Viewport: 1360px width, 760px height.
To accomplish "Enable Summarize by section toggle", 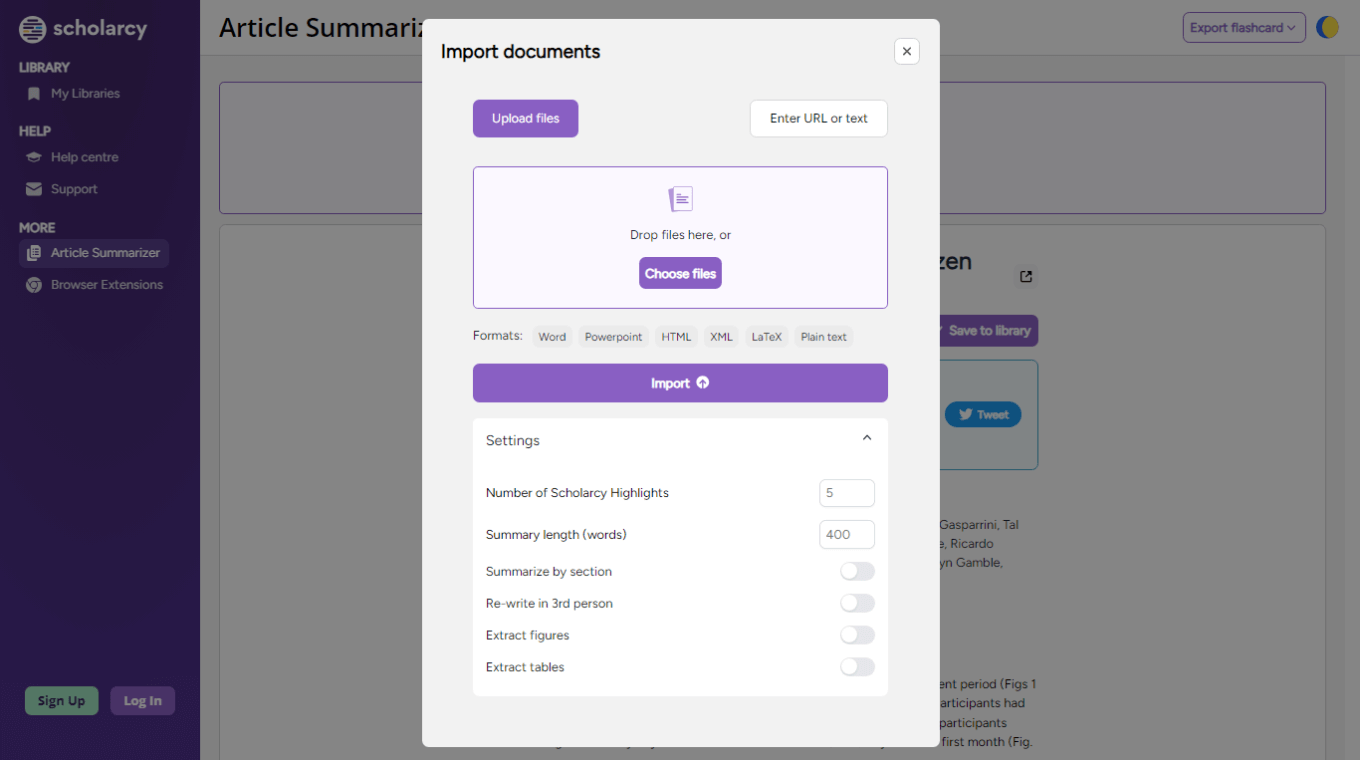I will [x=857, y=571].
